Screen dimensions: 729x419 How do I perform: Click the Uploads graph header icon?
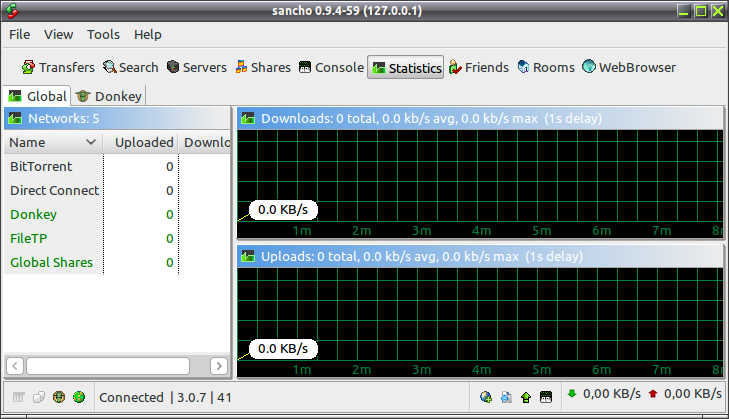click(248, 257)
